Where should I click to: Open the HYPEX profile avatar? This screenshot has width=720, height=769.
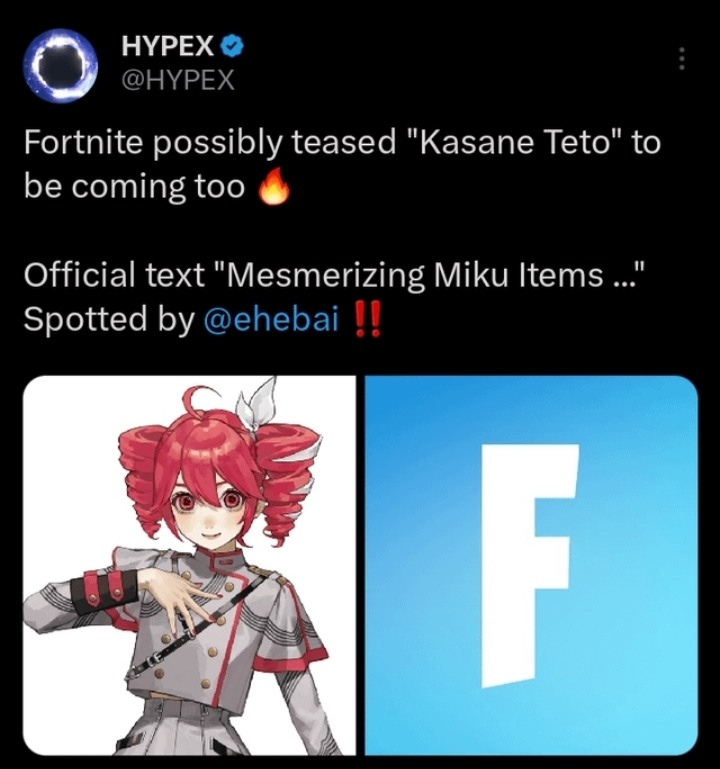click(61, 63)
